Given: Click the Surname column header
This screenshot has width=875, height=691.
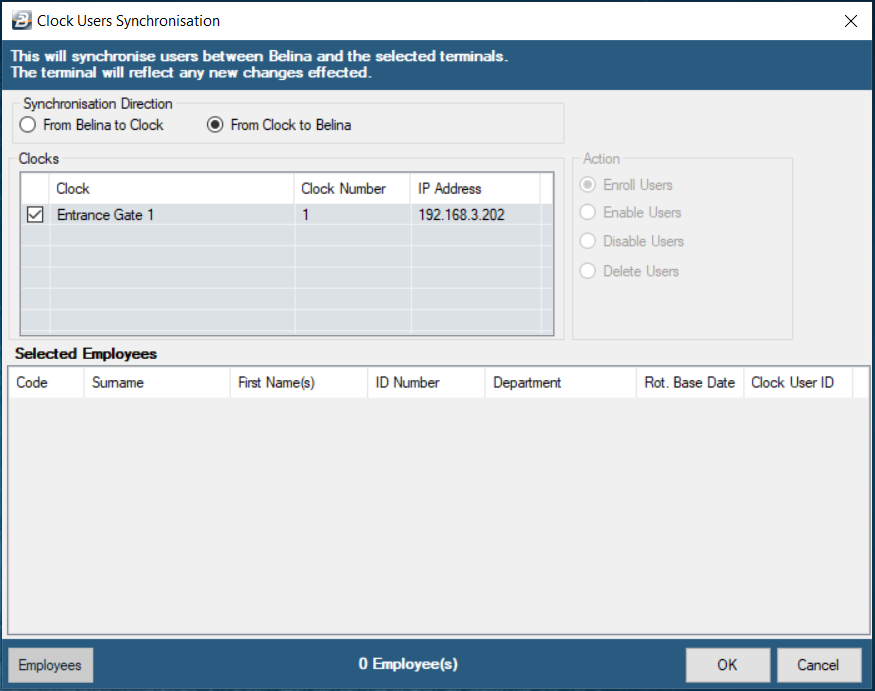Looking at the screenshot, I should pos(157,382).
